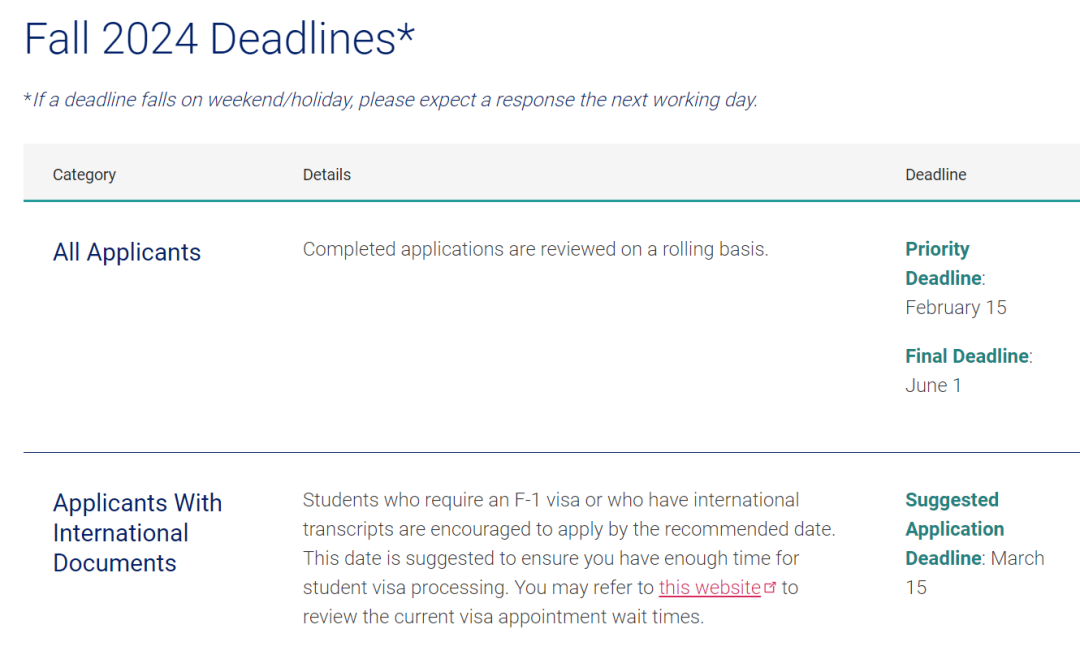Click the Fall 2024 Deadlines heading

point(220,39)
